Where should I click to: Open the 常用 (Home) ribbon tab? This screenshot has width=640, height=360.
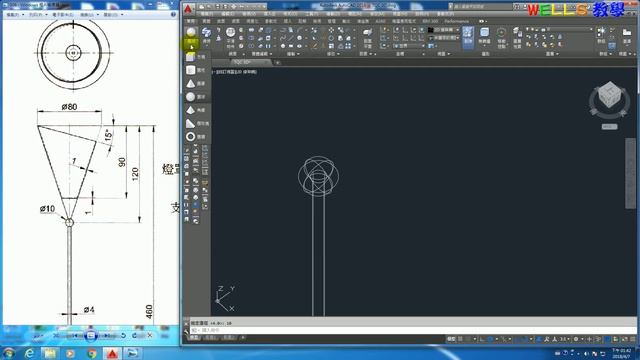[191, 21]
